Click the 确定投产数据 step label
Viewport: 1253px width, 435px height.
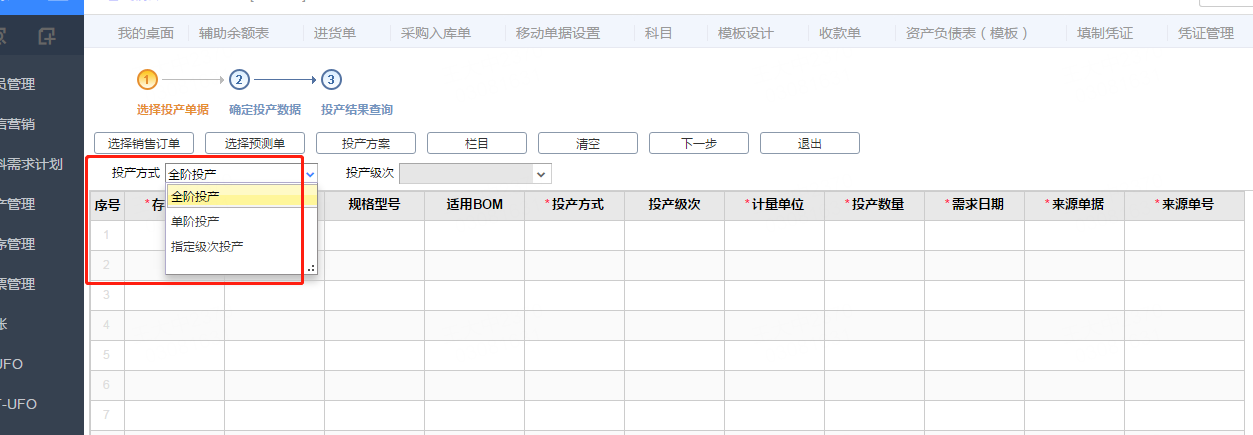point(265,109)
